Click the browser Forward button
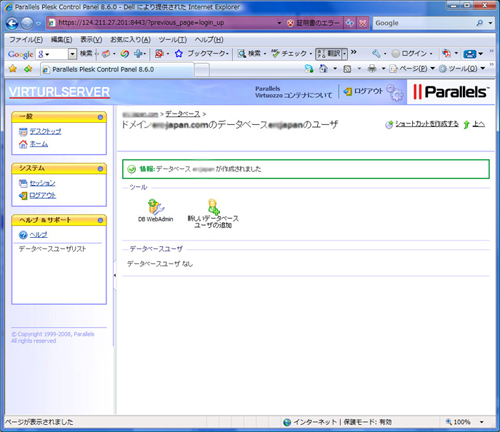 pos(27,23)
